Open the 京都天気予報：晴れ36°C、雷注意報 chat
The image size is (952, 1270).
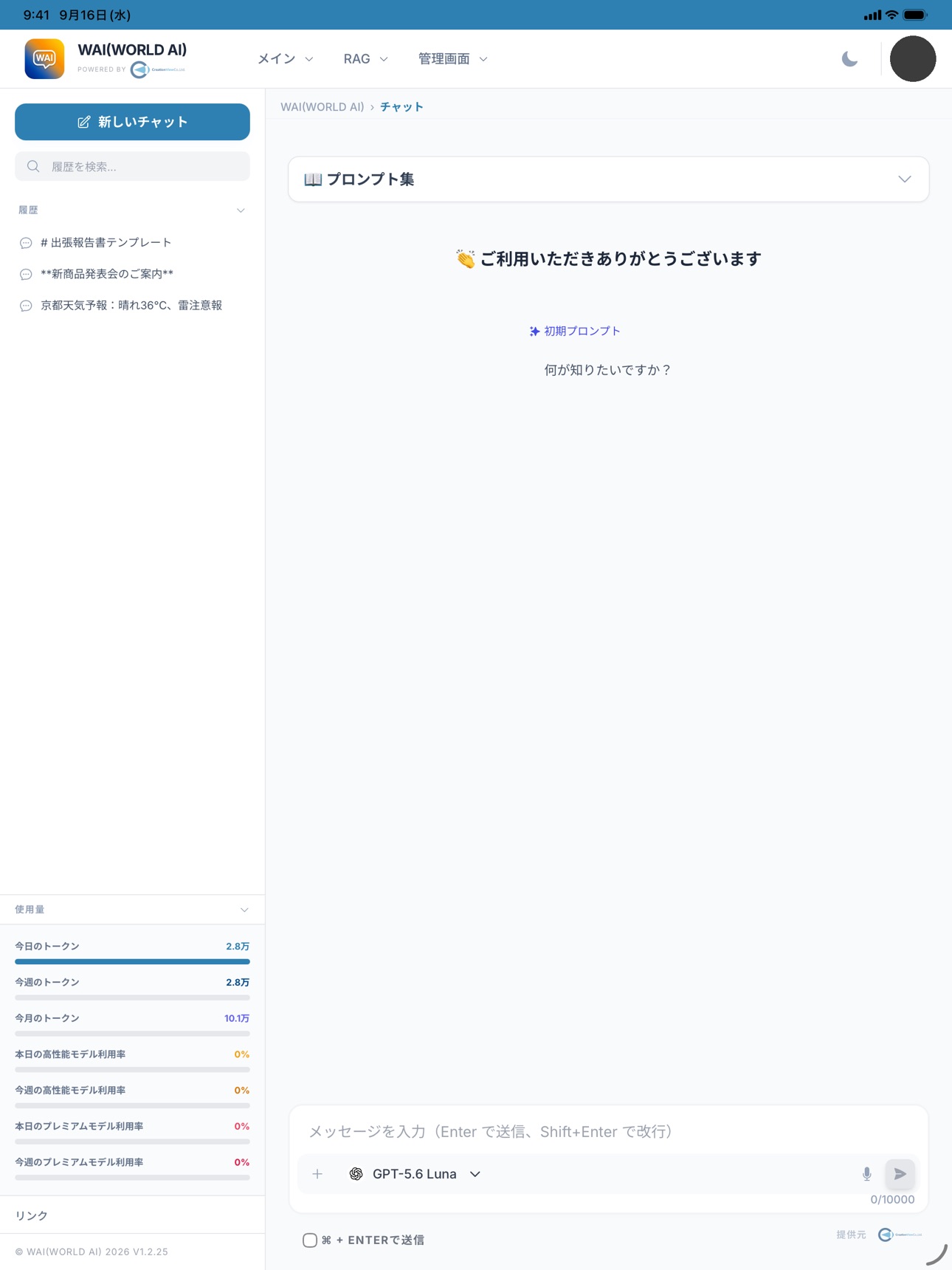click(x=132, y=306)
